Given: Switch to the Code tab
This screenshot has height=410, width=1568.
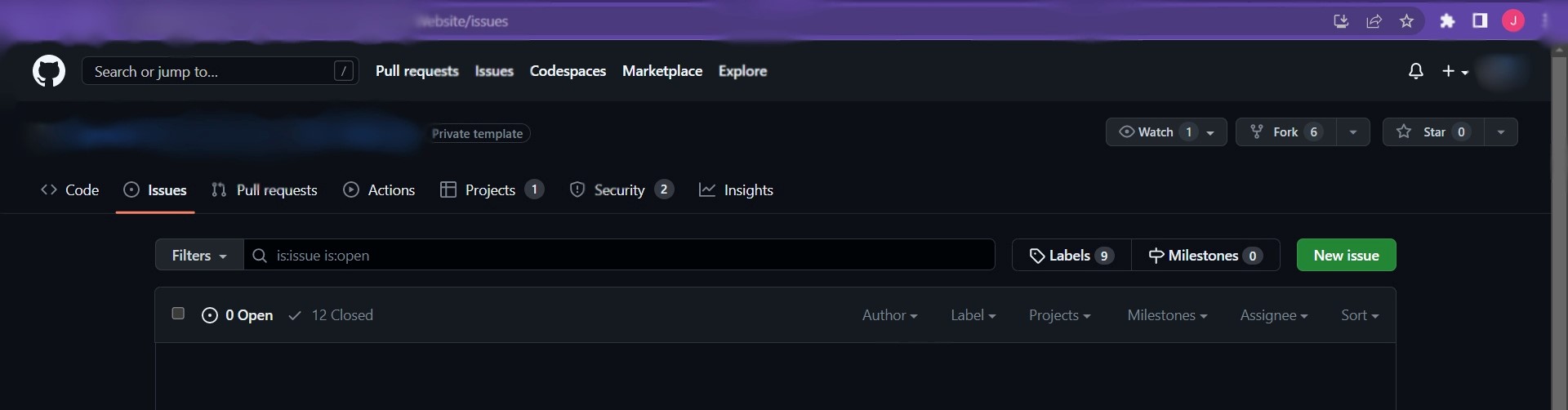Looking at the screenshot, I should click(x=70, y=190).
